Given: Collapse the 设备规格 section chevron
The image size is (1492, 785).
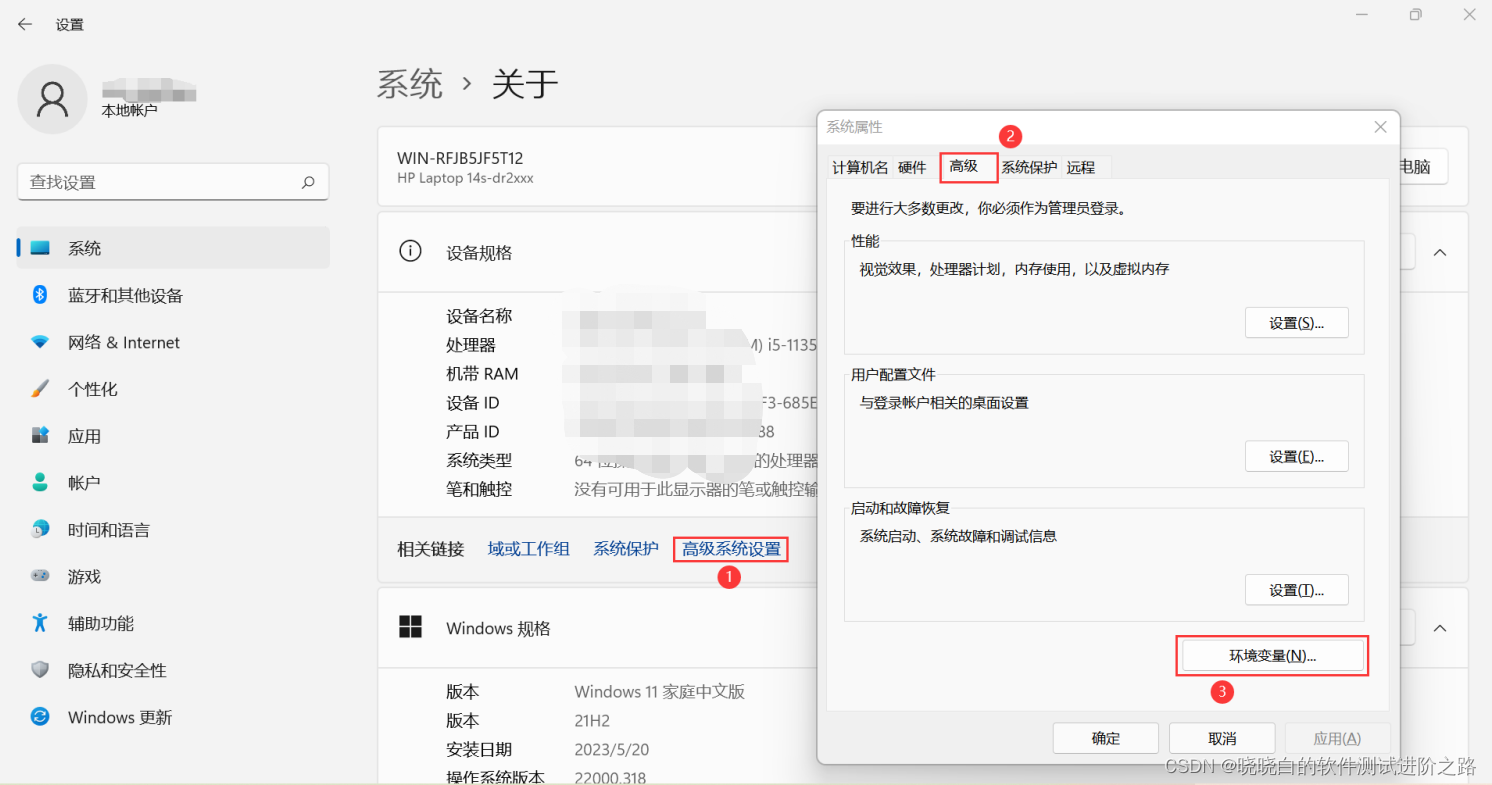Looking at the screenshot, I should tap(1440, 252).
